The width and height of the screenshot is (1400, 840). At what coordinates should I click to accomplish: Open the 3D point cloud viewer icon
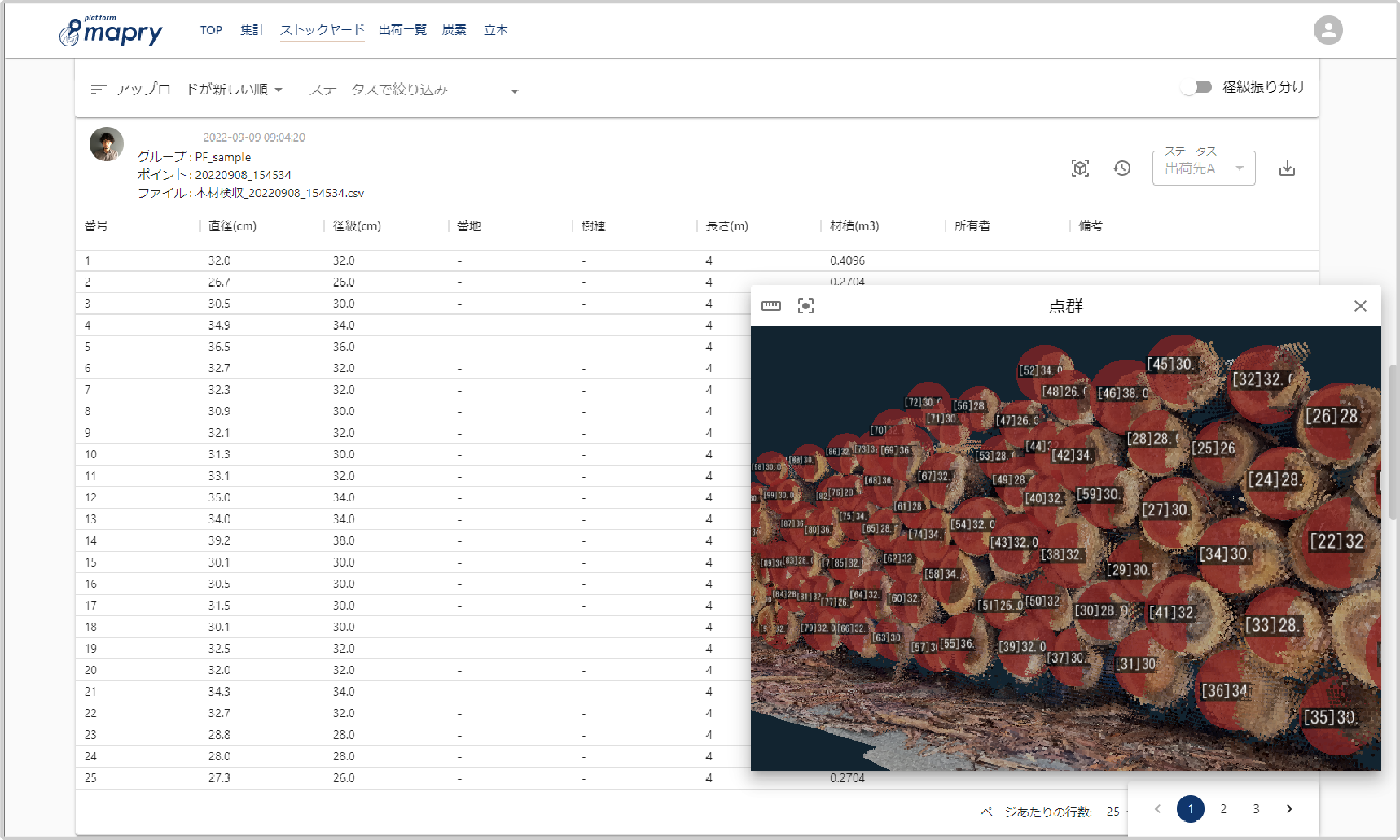[x=1080, y=168]
